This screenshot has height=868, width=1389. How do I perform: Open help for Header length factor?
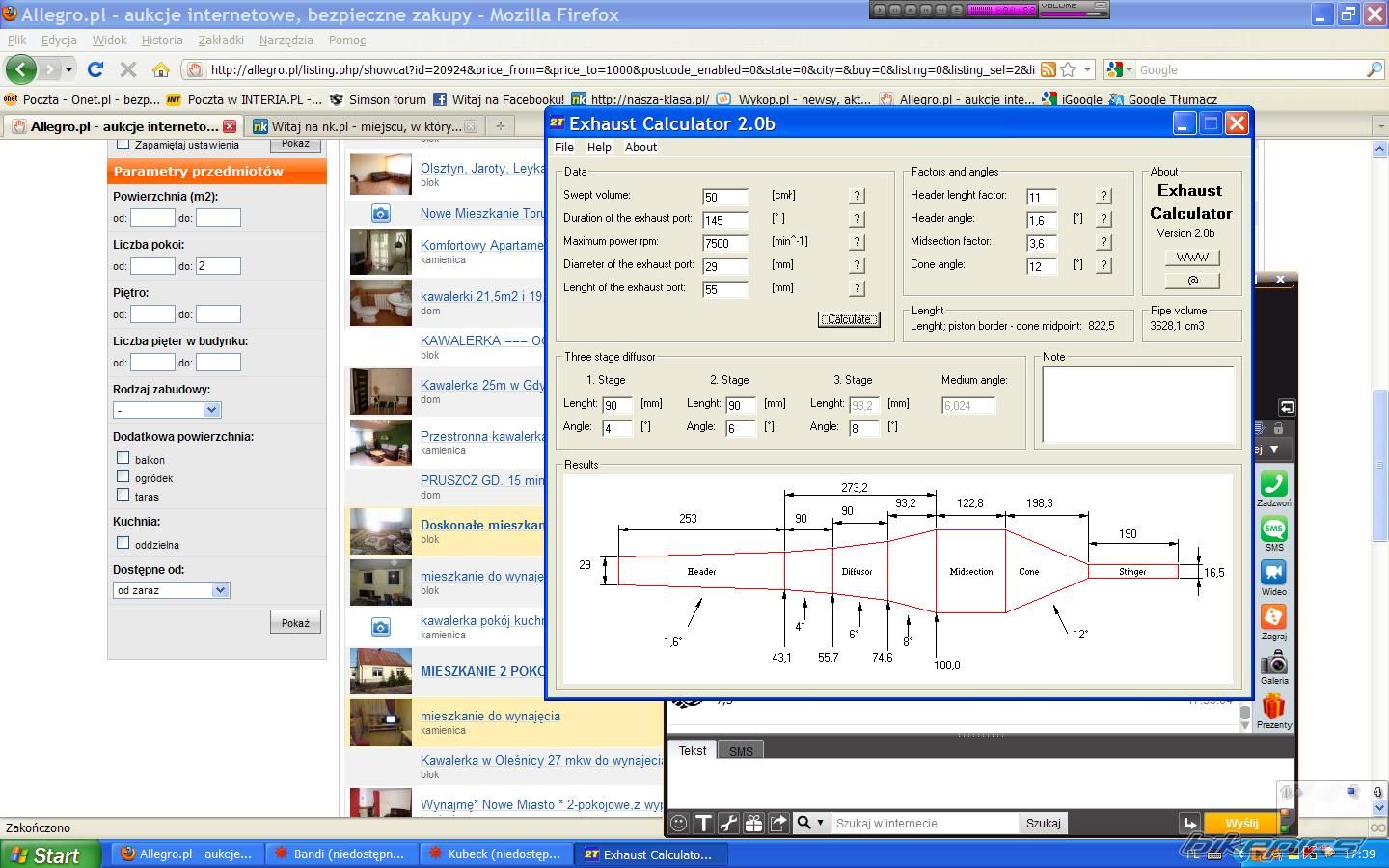(1104, 196)
